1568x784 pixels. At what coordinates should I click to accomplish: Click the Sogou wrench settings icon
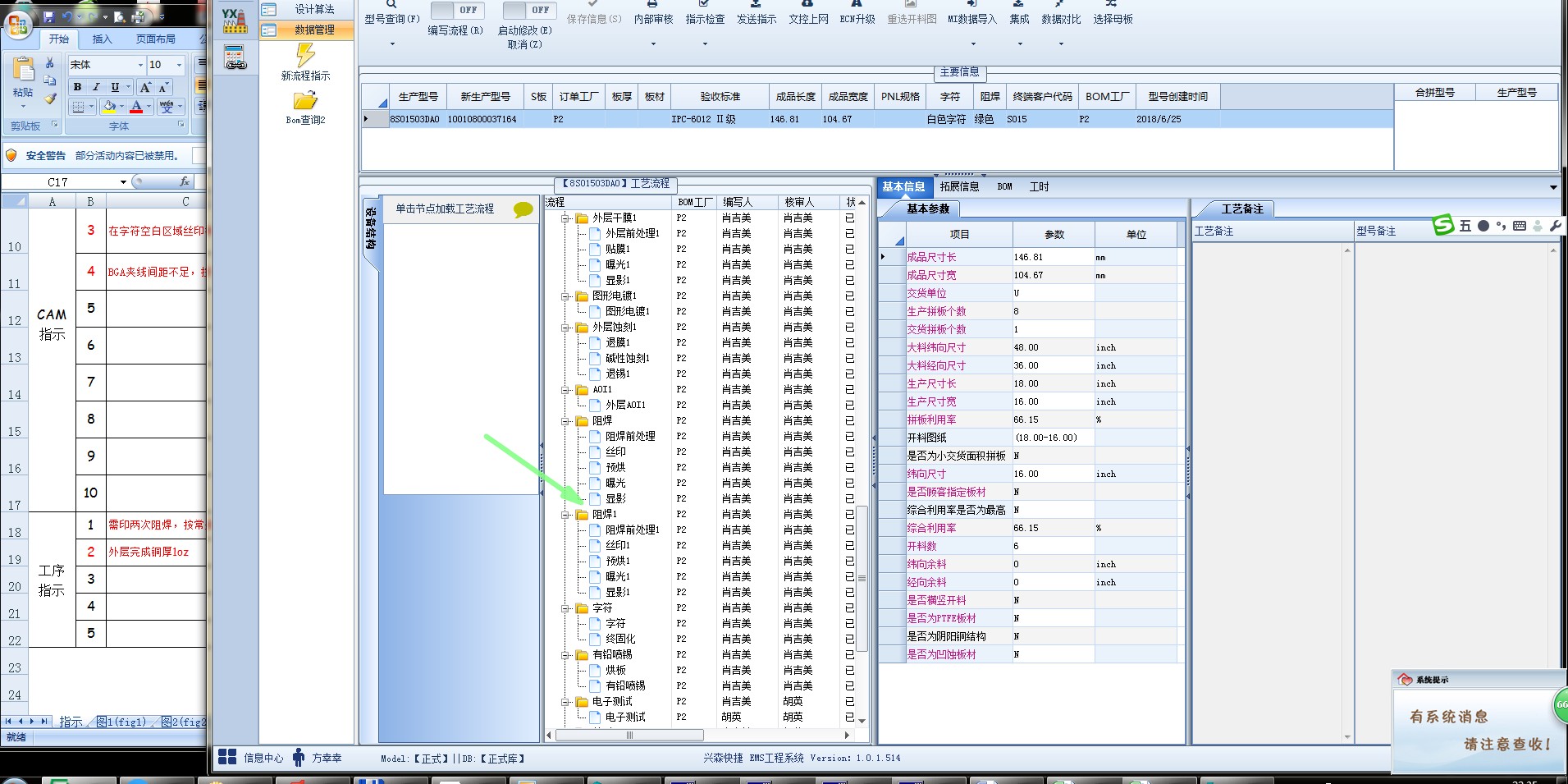(x=1555, y=226)
